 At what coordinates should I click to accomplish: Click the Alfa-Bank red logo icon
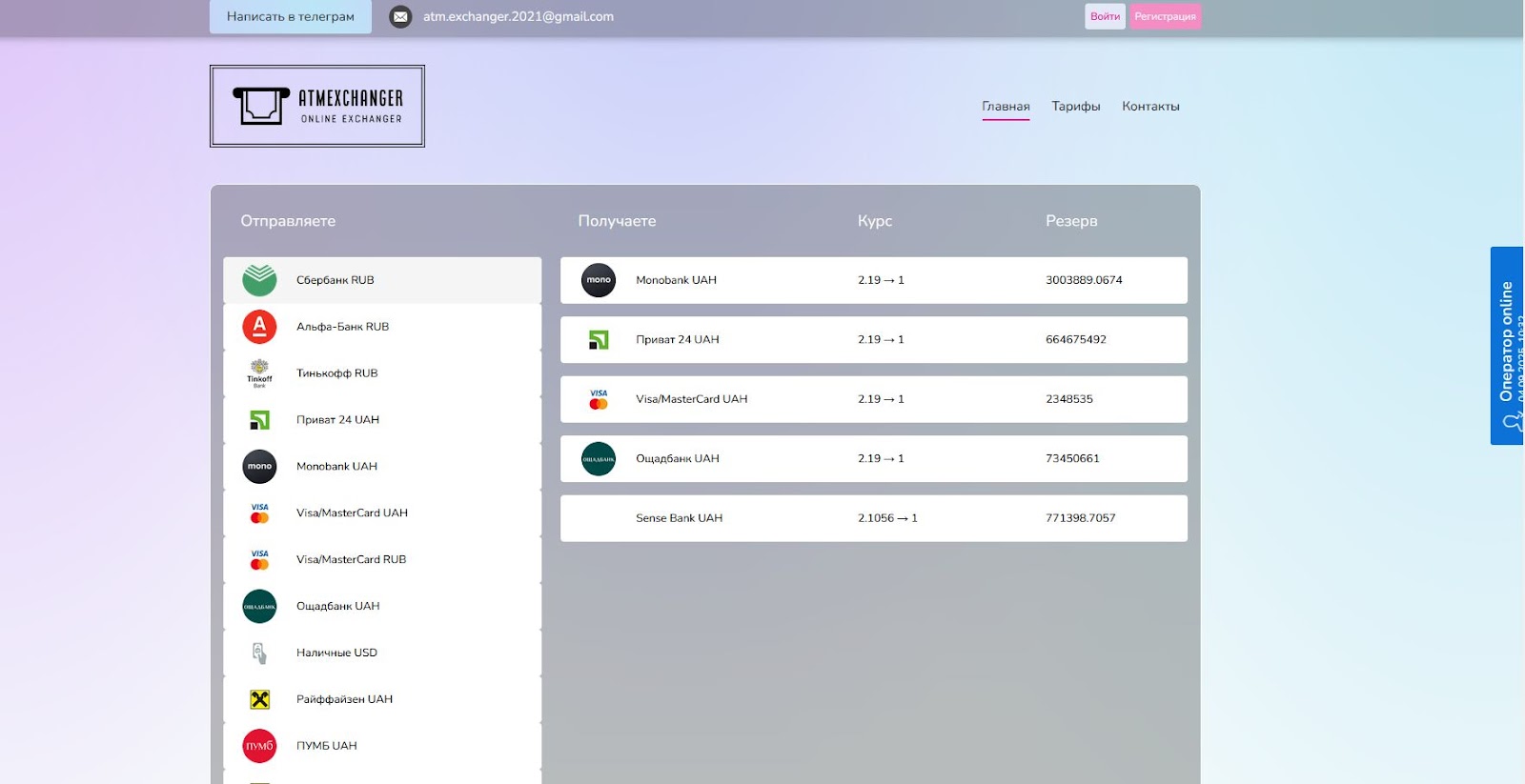coord(259,327)
